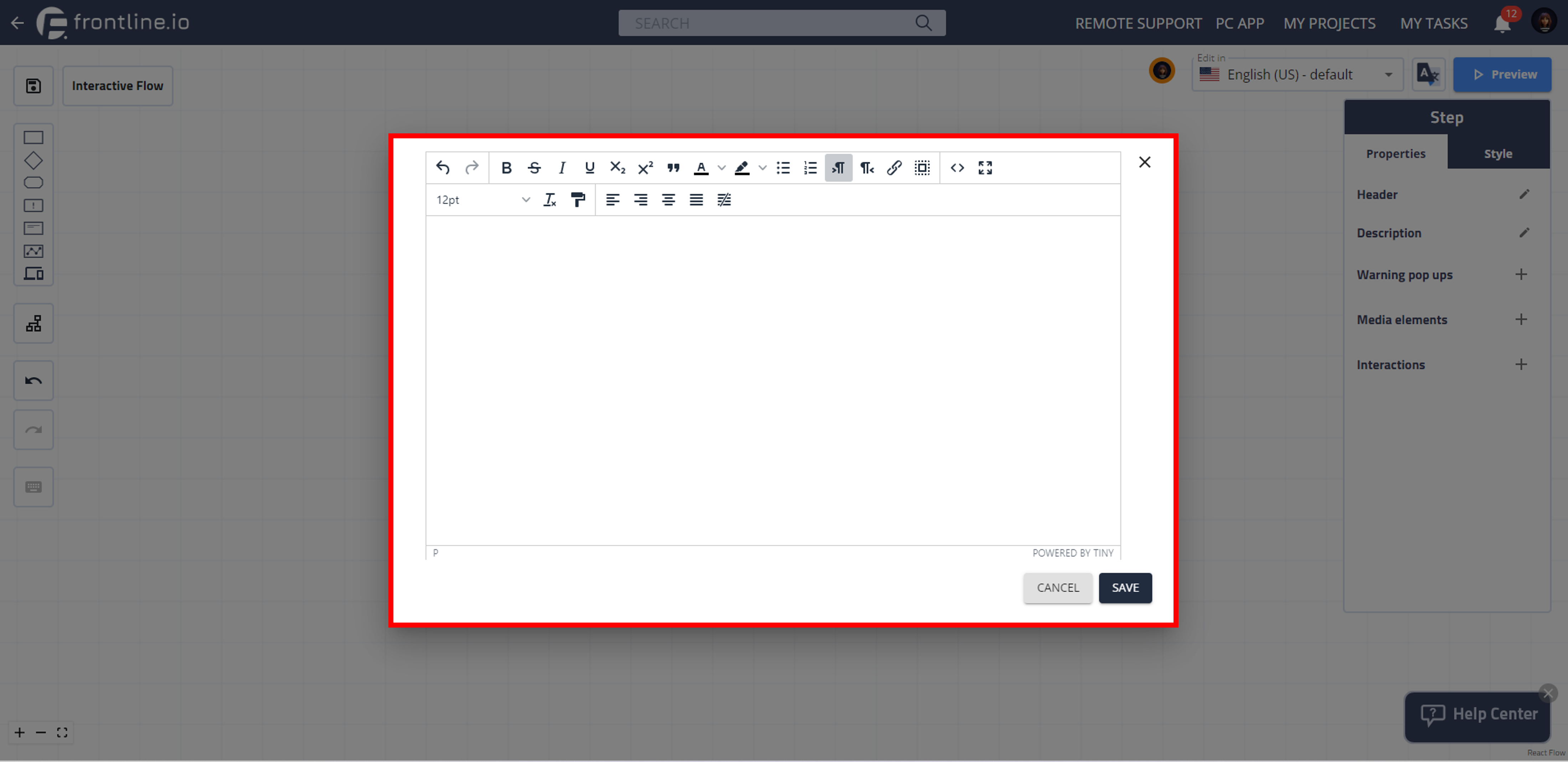Click the clear formatting icon
1568x762 pixels.
coord(549,200)
